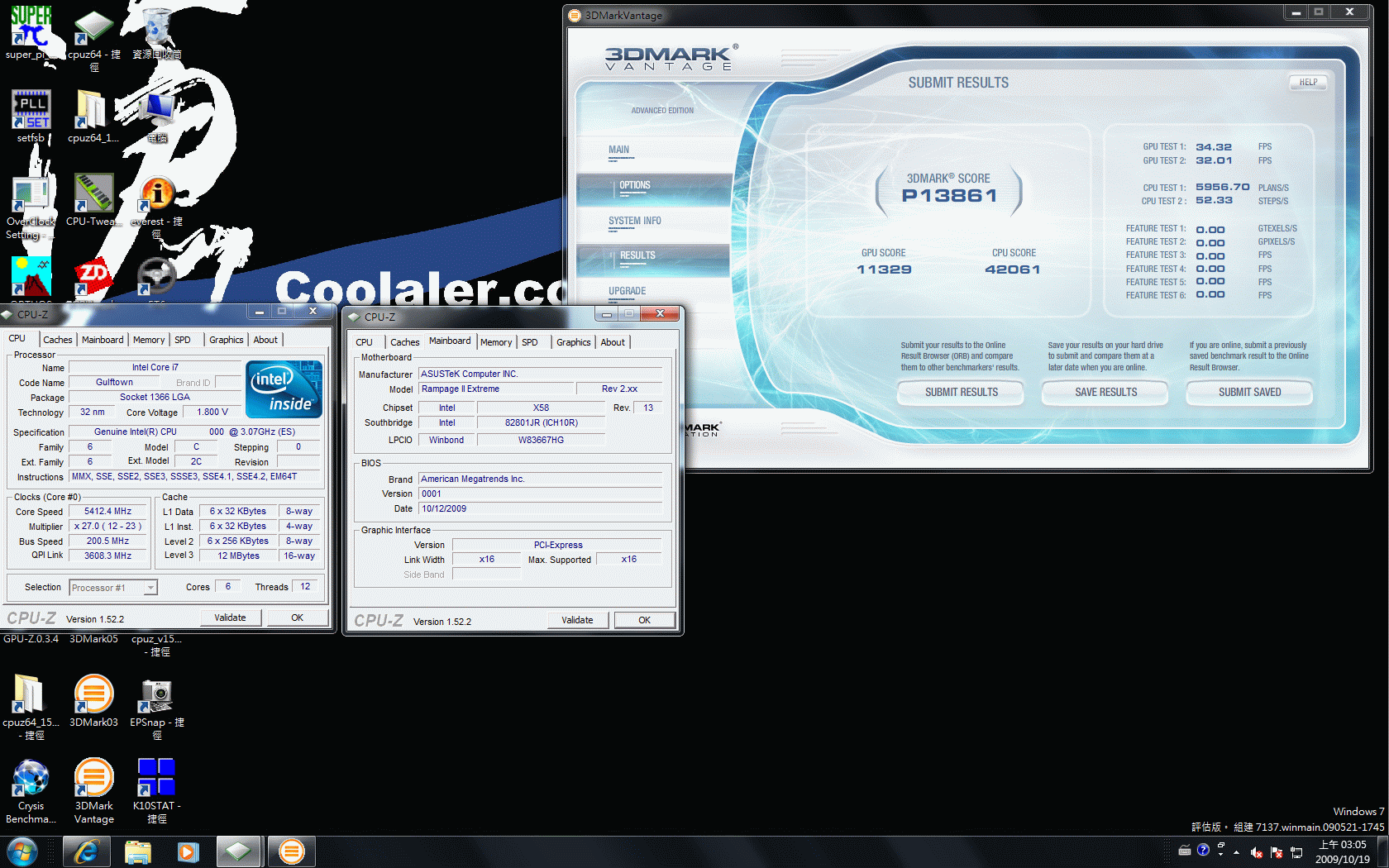
Task: Open the cpuz64_1 folder icon
Action: click(93, 116)
